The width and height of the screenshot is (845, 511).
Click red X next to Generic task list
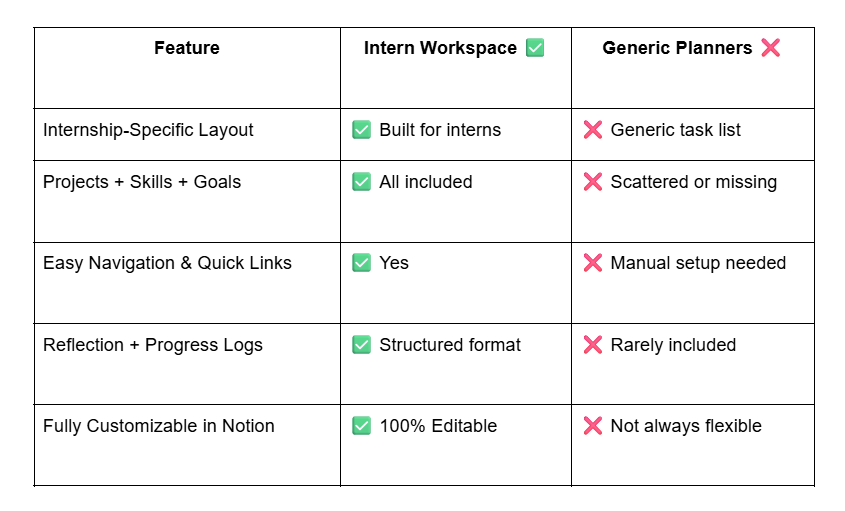[593, 130]
